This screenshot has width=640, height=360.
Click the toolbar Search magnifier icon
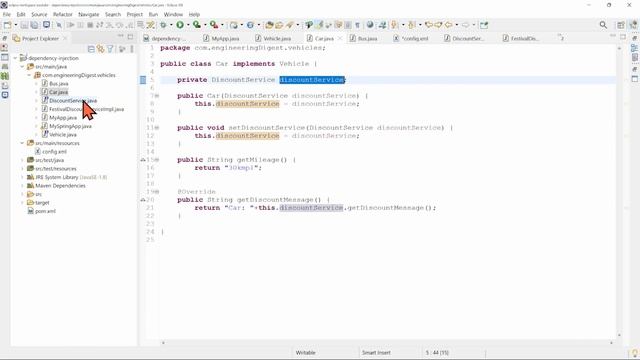pyautogui.click(x=603, y=25)
